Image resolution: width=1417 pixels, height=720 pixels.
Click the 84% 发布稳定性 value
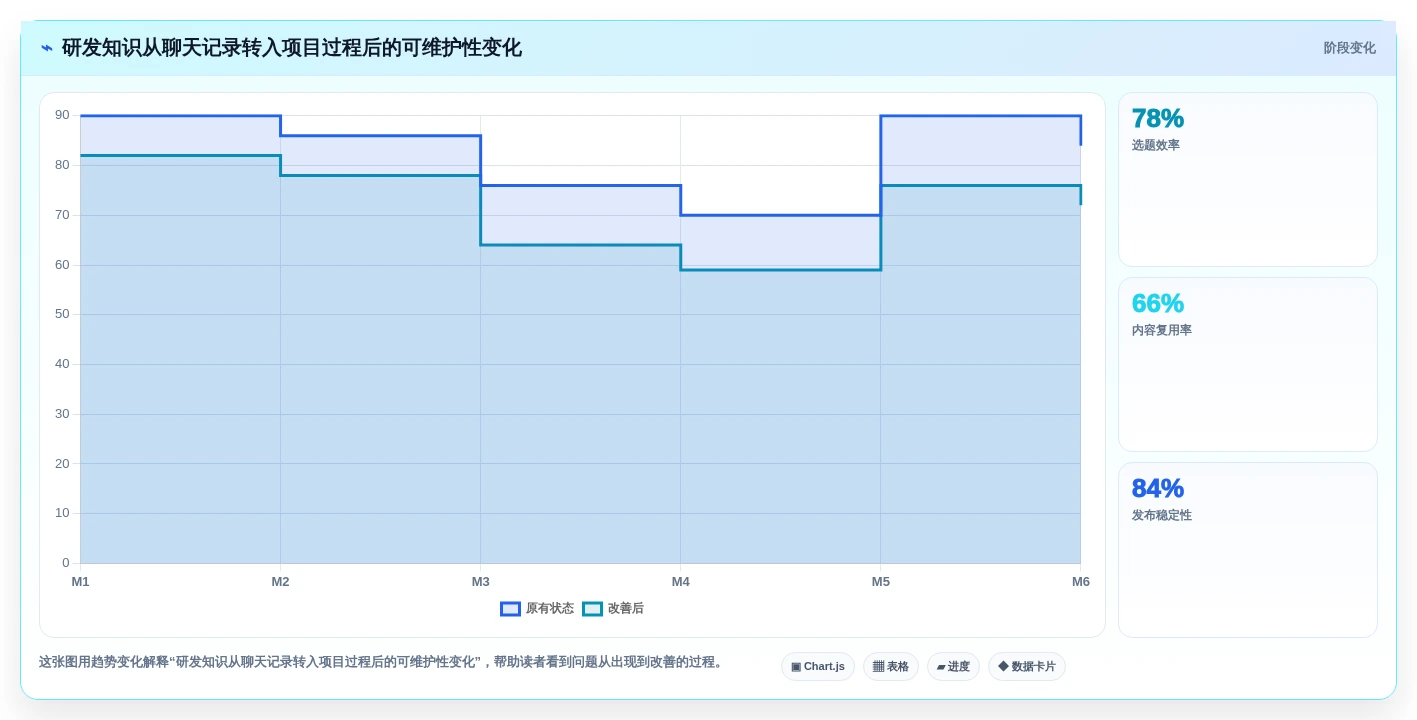(x=1158, y=489)
